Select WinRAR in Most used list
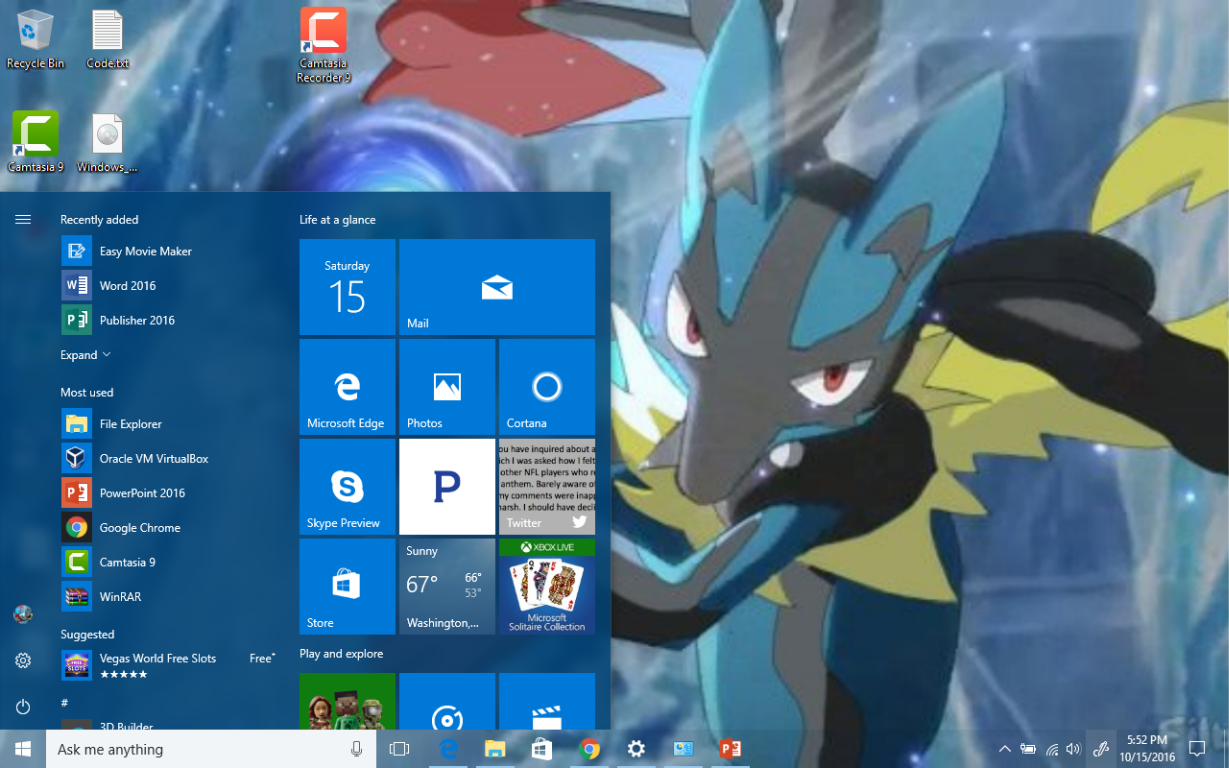The image size is (1229, 768). pos(119,597)
